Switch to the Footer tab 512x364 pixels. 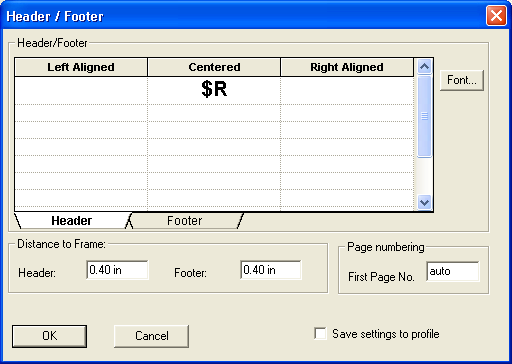coord(185,221)
